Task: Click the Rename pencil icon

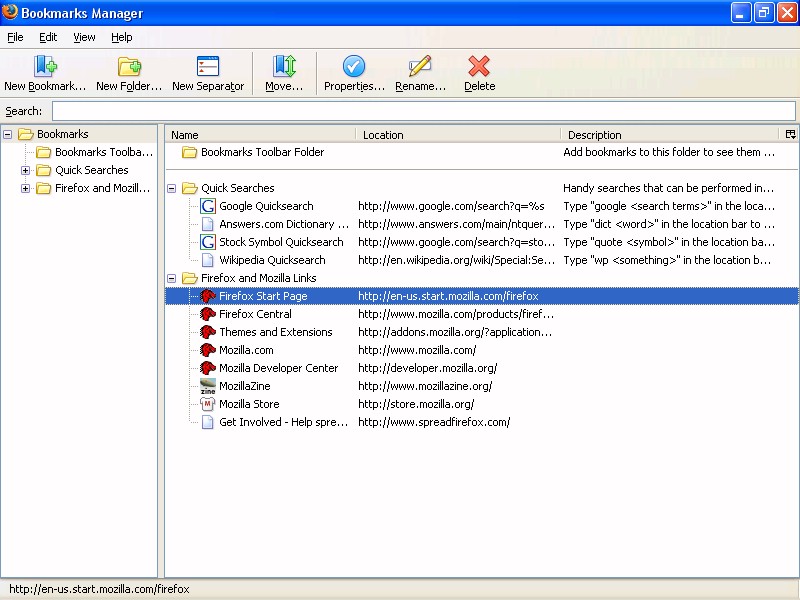Action: (420, 66)
